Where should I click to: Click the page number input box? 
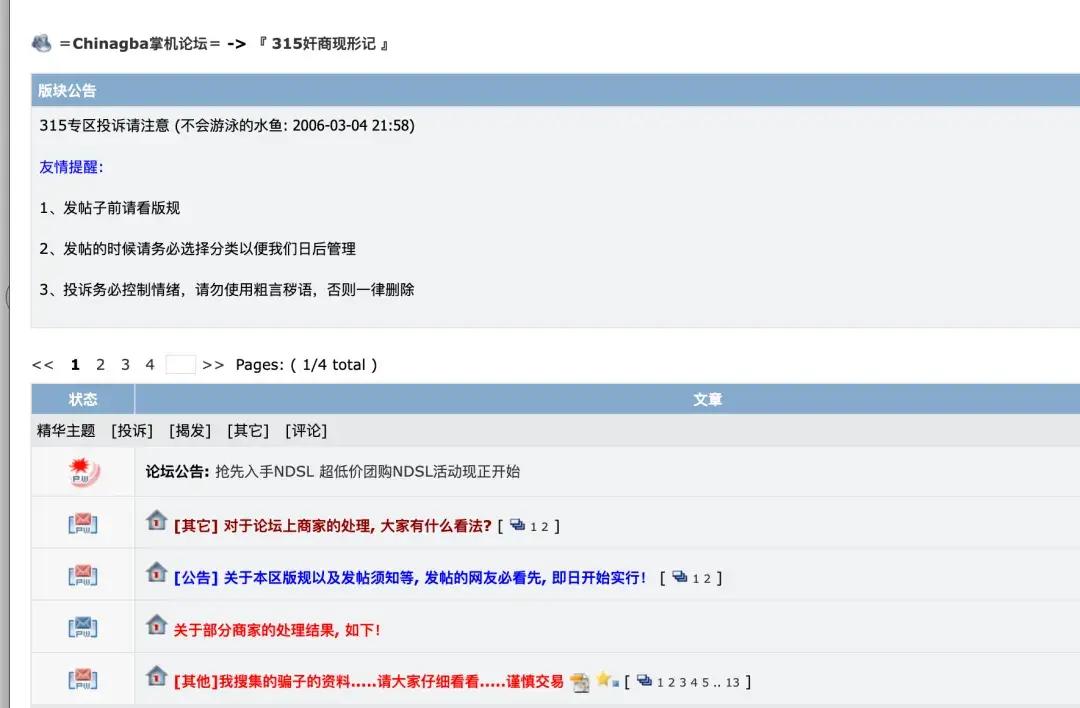click(x=180, y=365)
